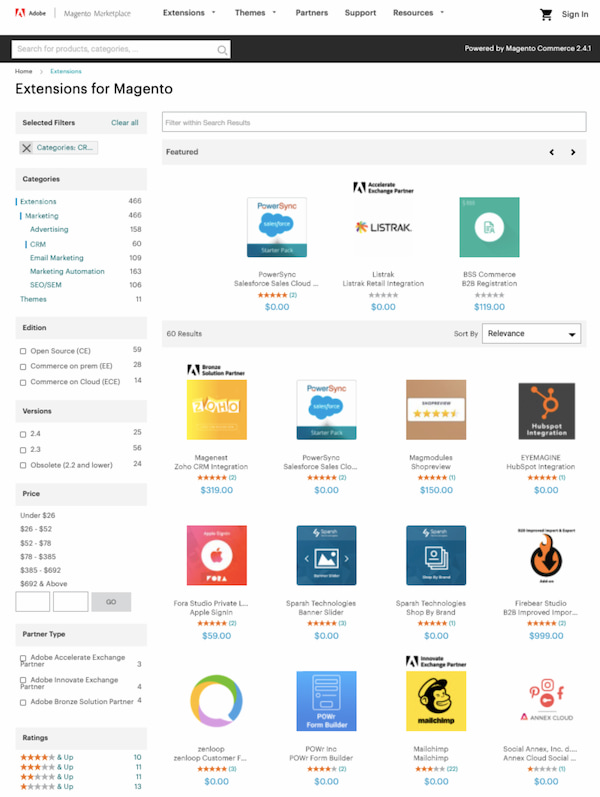
Task: Open the Apple Signin extension icon
Action: point(217,555)
